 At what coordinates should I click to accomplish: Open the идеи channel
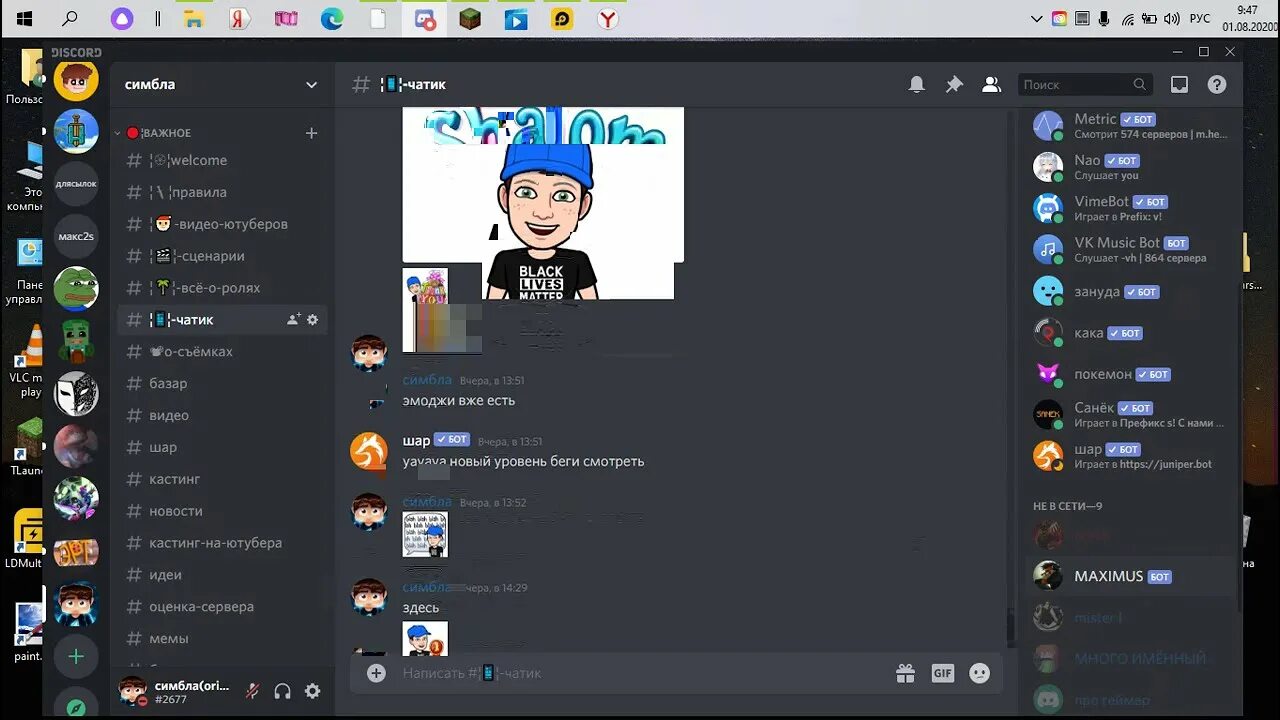coord(222,575)
